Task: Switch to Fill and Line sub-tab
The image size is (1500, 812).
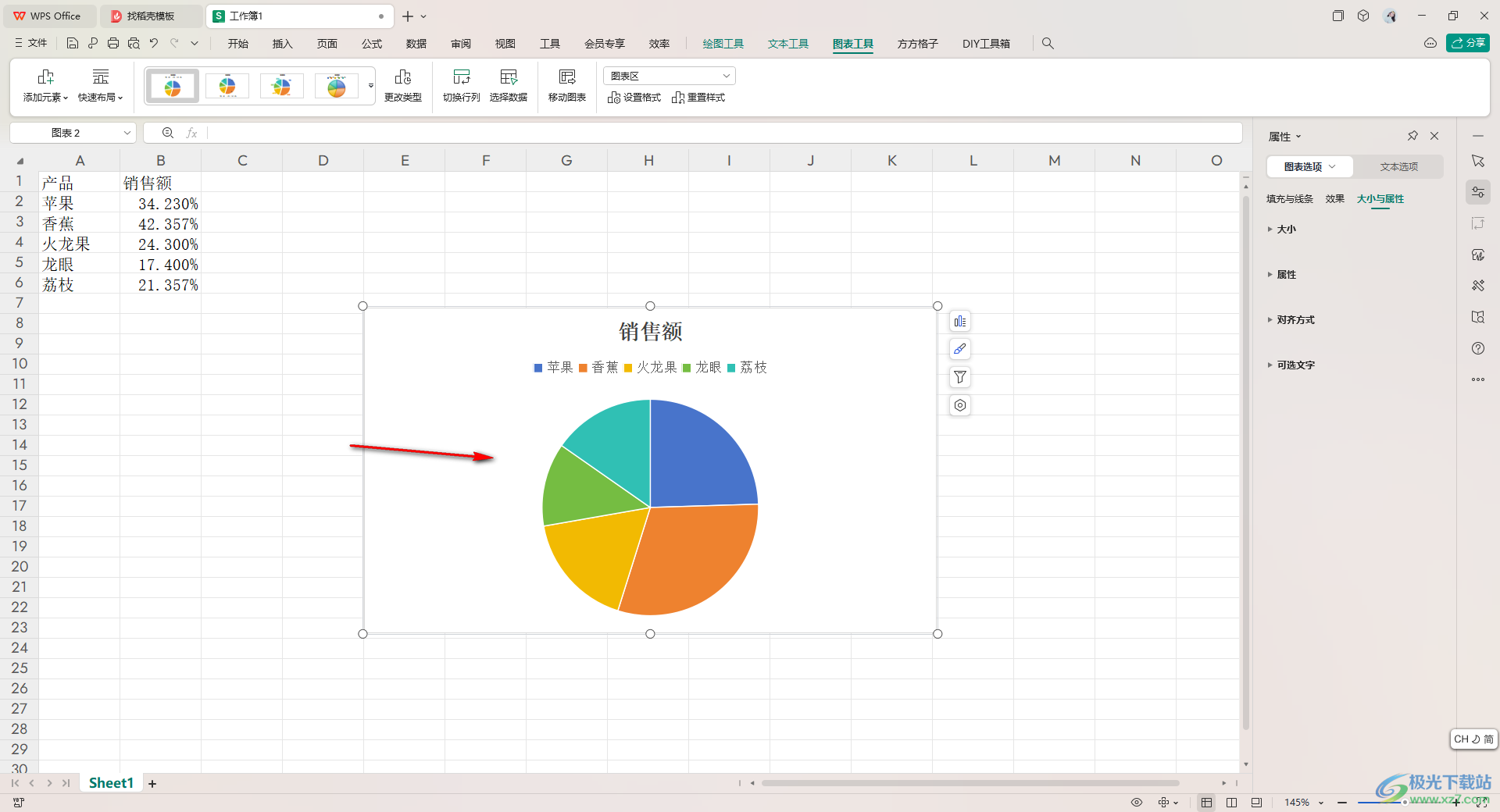Action: tap(1290, 199)
